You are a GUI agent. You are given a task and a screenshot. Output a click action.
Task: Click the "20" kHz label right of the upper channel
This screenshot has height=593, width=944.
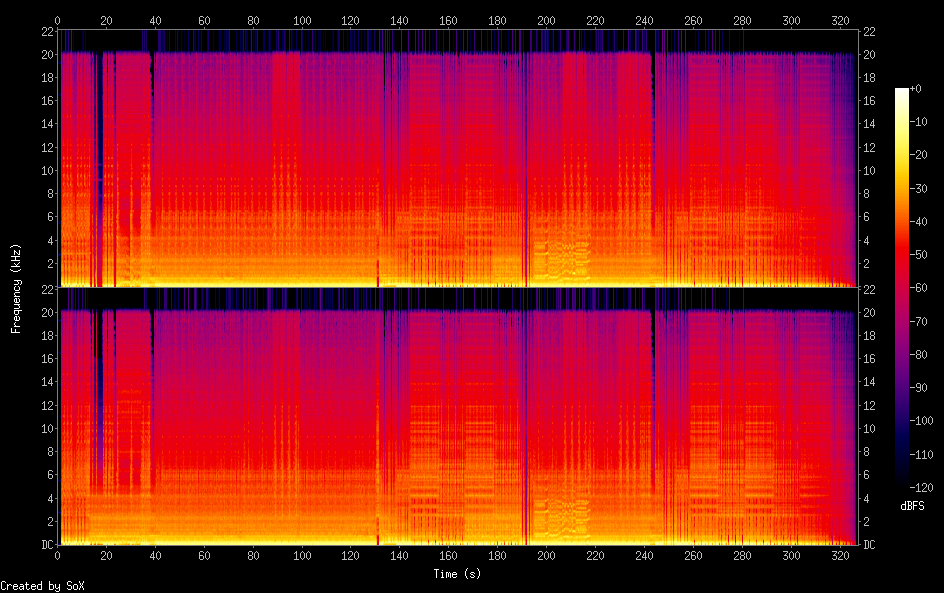(x=869, y=54)
